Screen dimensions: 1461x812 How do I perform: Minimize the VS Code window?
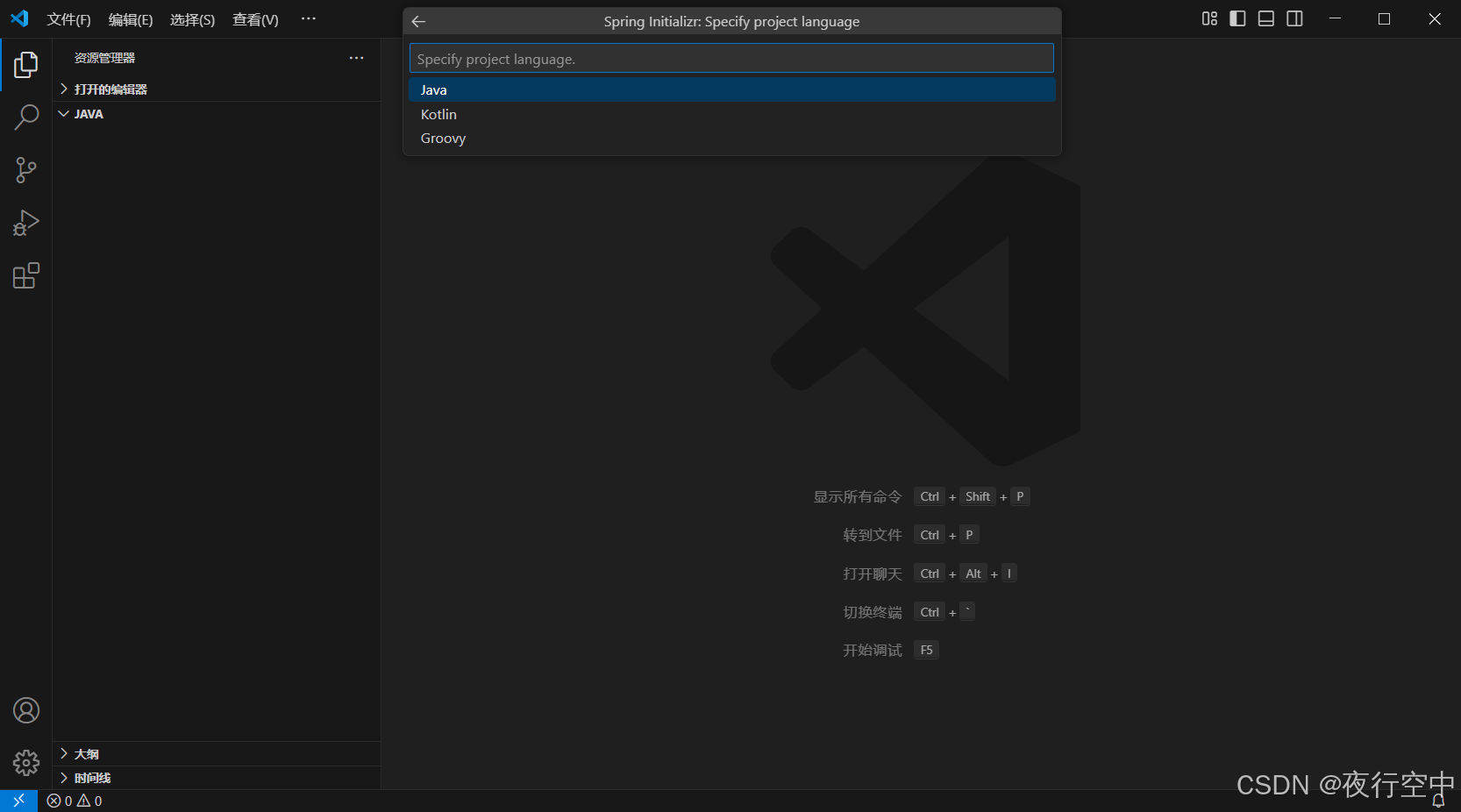[x=1335, y=18]
